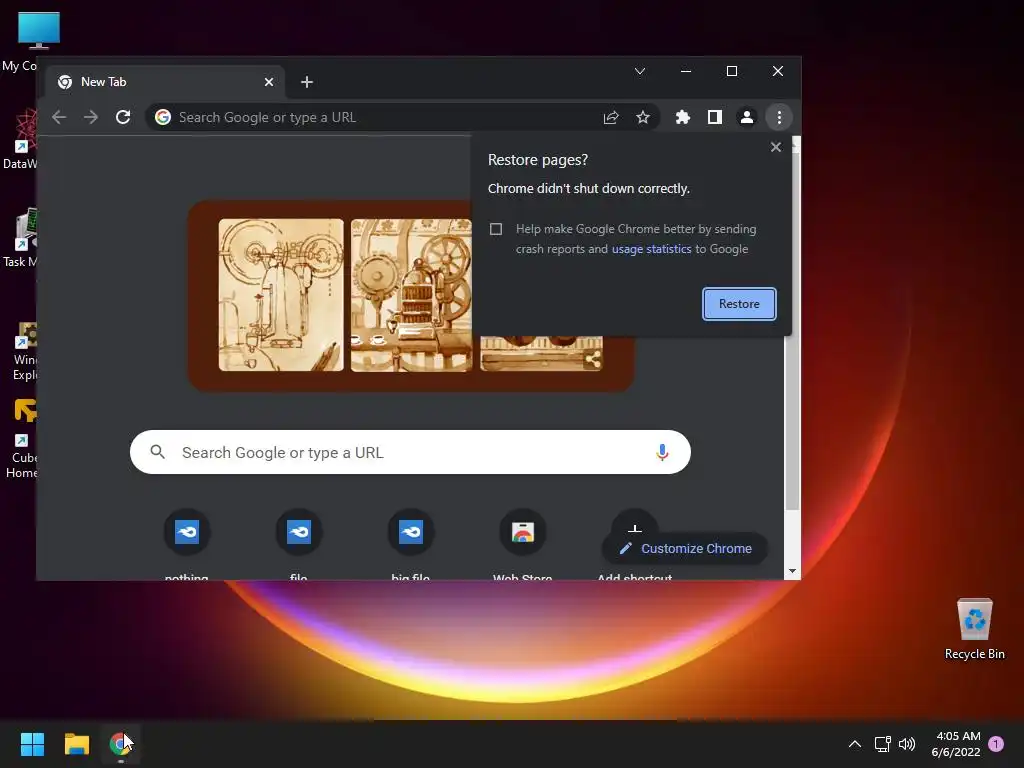Show hidden system tray icons

tap(854, 744)
